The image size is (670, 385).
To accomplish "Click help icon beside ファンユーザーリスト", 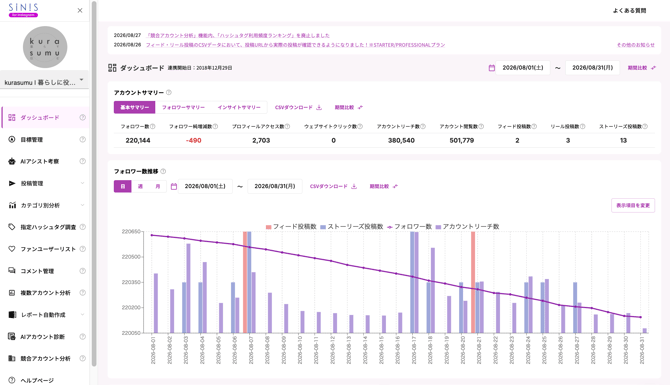I will (x=82, y=249).
